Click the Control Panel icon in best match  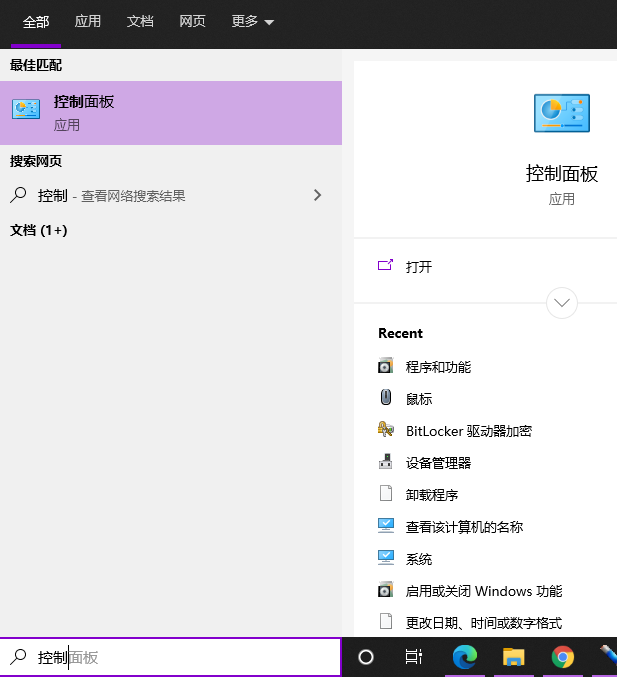tap(26, 109)
